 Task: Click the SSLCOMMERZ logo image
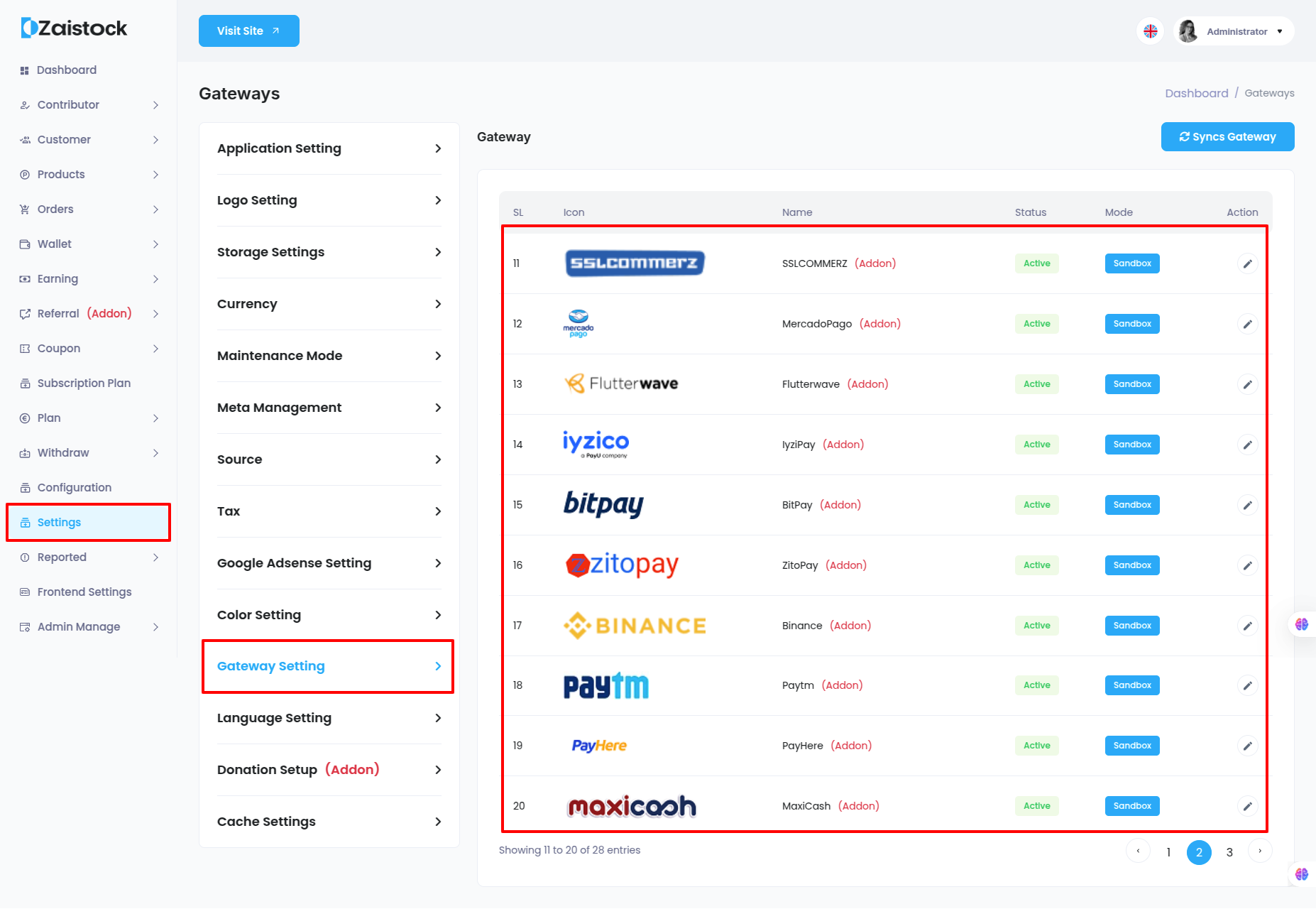point(635,263)
